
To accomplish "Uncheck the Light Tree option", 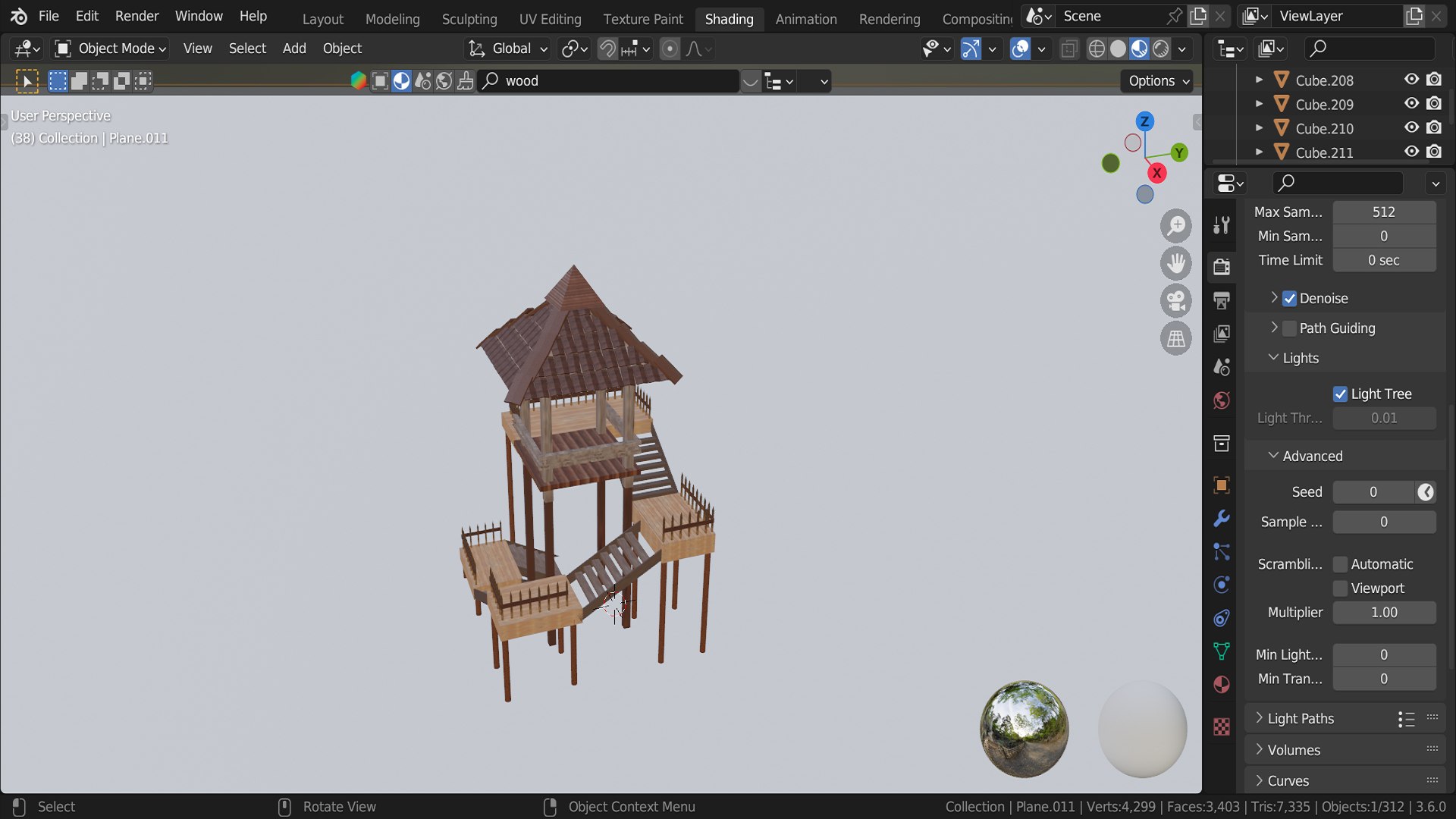I will point(1340,394).
